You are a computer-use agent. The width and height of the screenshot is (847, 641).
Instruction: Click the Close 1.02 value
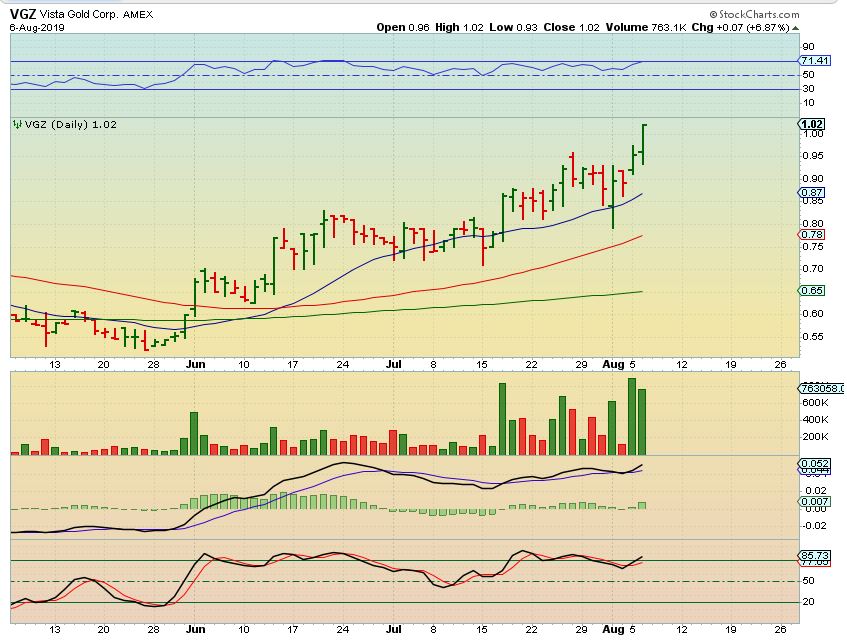click(572, 28)
